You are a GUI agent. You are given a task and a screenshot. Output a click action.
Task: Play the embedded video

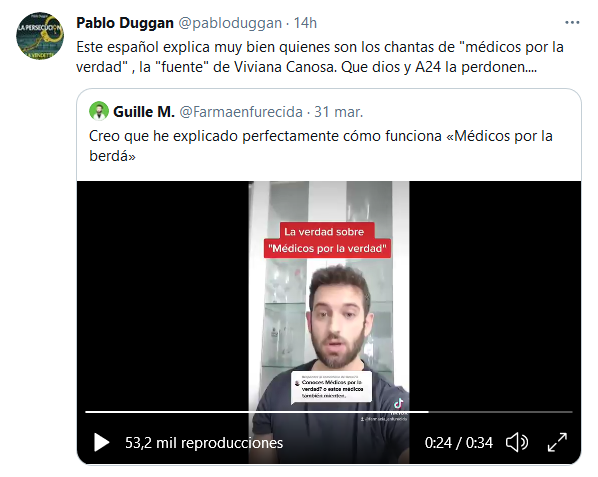[101, 442]
